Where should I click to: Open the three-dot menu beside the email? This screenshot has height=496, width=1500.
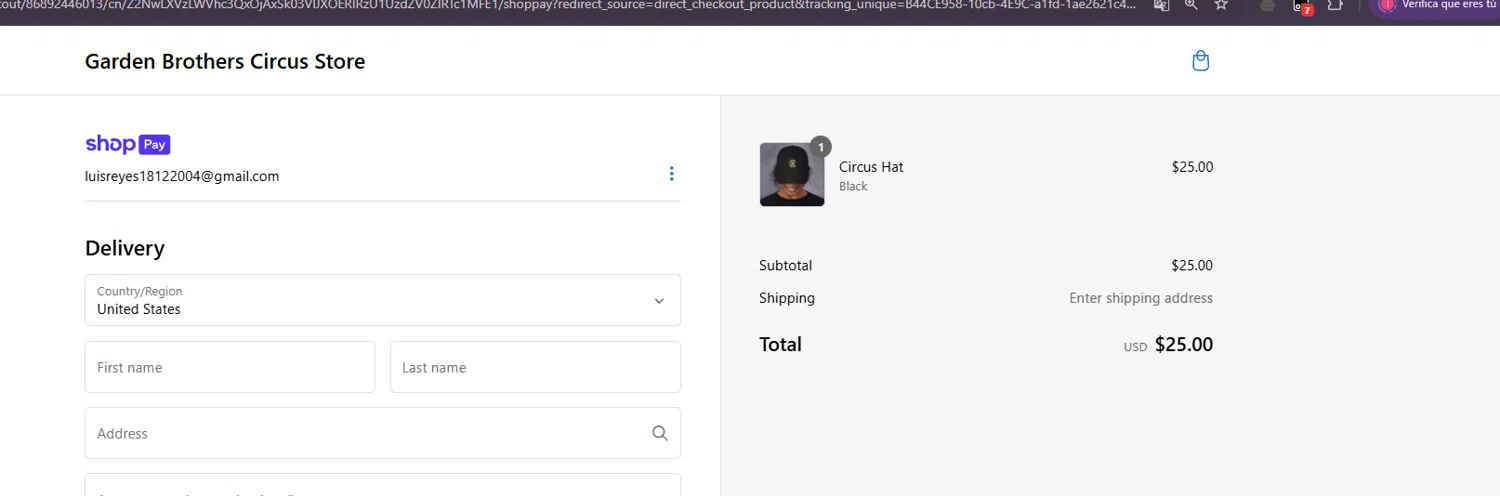tap(671, 174)
